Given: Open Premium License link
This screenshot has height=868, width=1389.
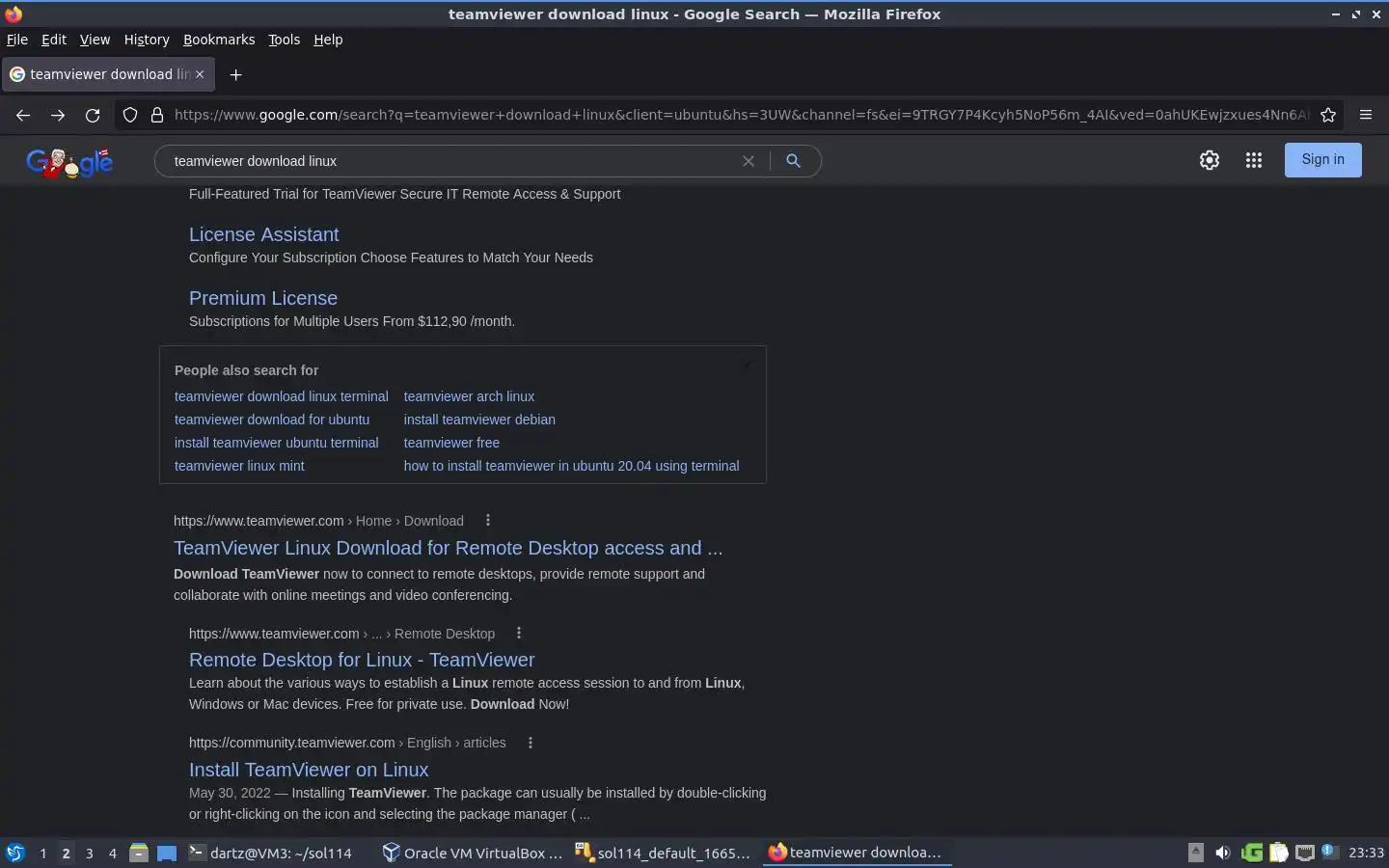Looking at the screenshot, I should coord(263,298).
